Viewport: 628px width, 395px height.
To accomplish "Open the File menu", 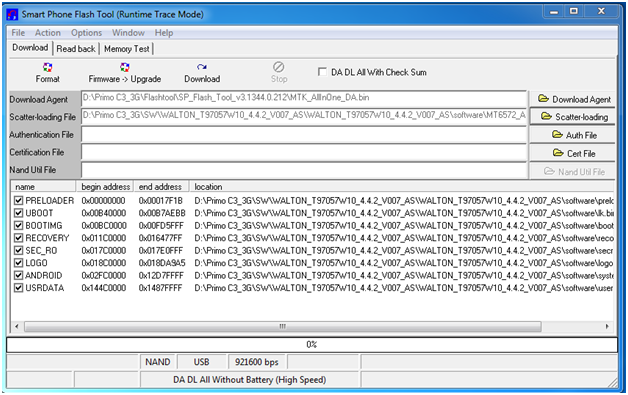I will coord(18,33).
